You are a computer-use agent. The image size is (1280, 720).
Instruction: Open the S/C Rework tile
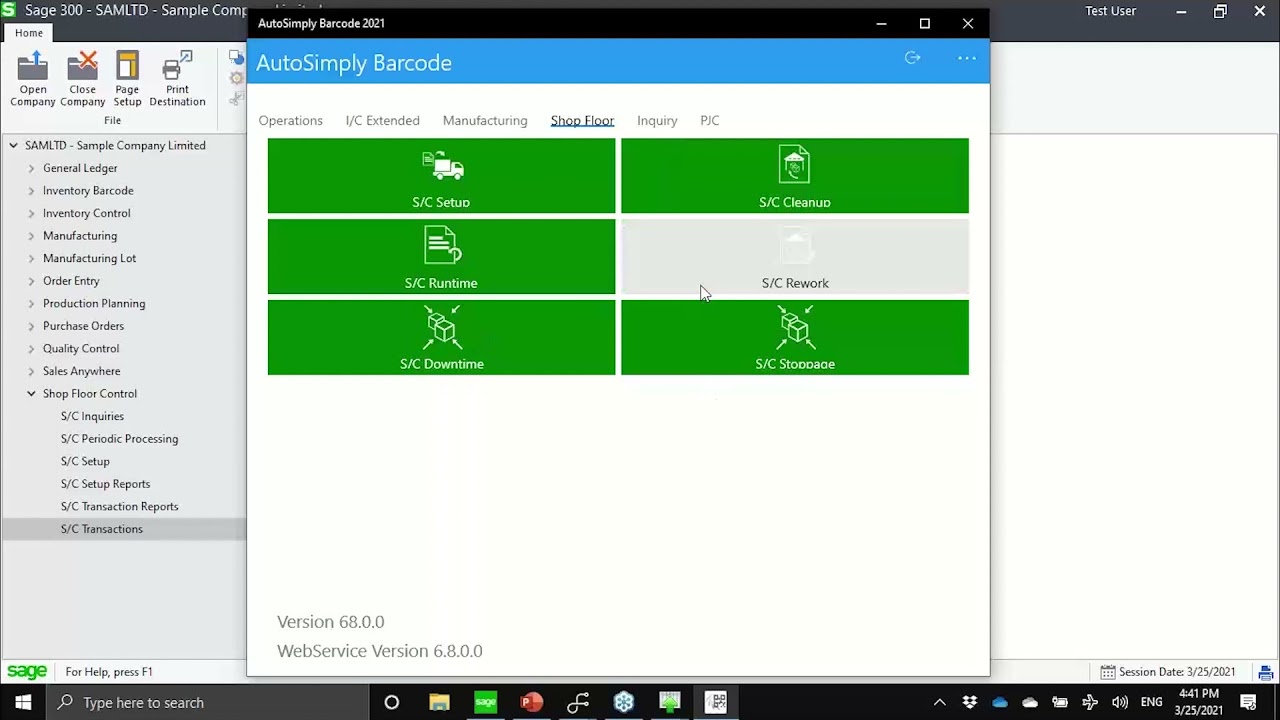pos(795,257)
